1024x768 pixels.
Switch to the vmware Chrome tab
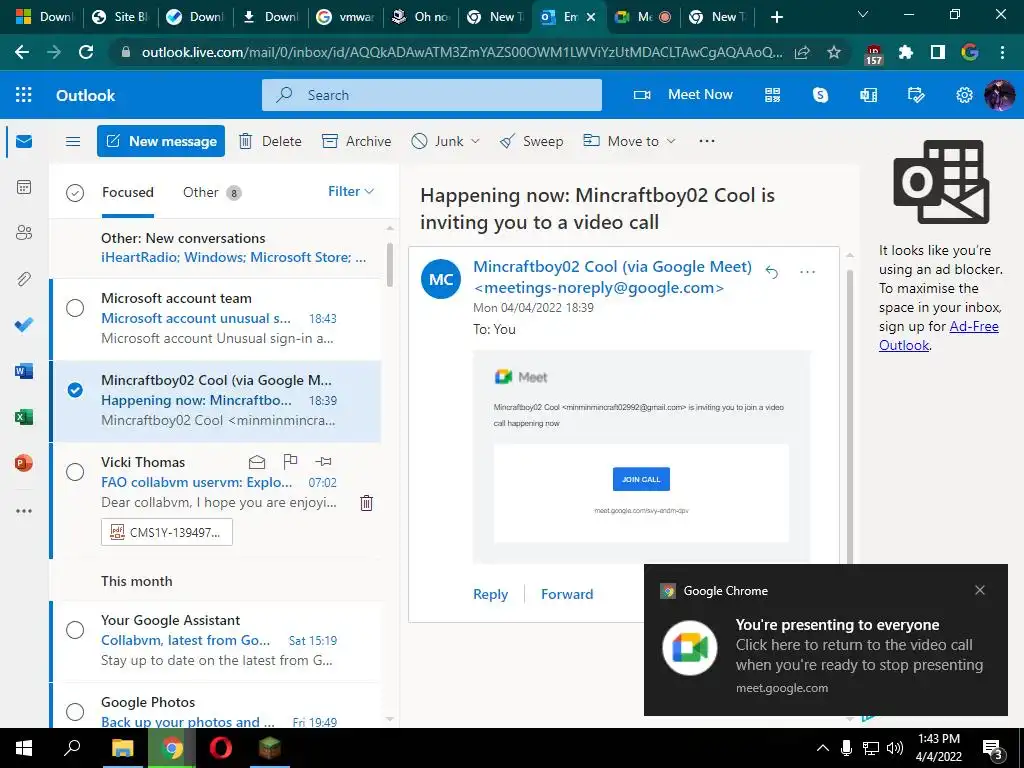click(x=345, y=17)
